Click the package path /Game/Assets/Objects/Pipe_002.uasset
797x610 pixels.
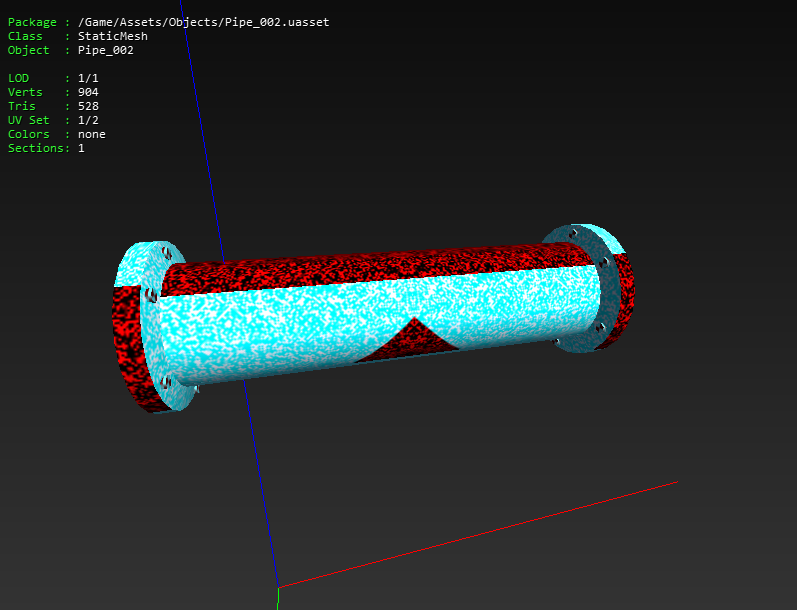click(203, 22)
